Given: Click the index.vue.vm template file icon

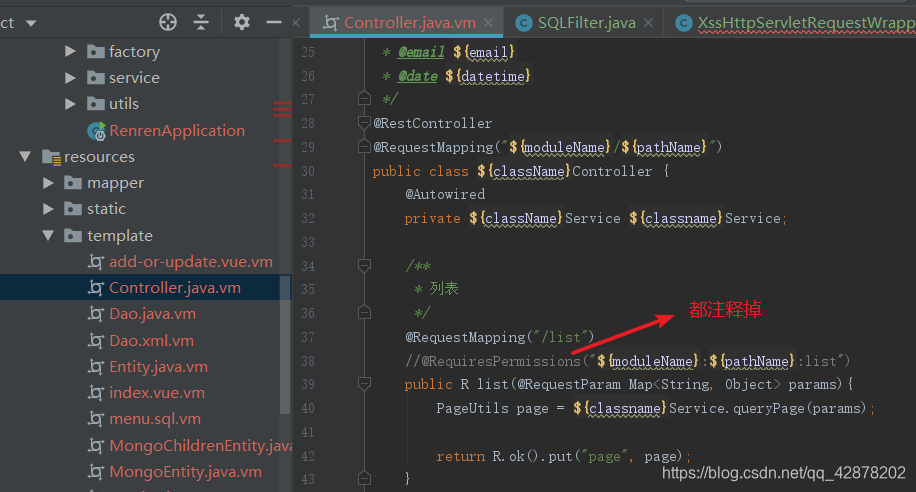Looking at the screenshot, I should [96, 393].
